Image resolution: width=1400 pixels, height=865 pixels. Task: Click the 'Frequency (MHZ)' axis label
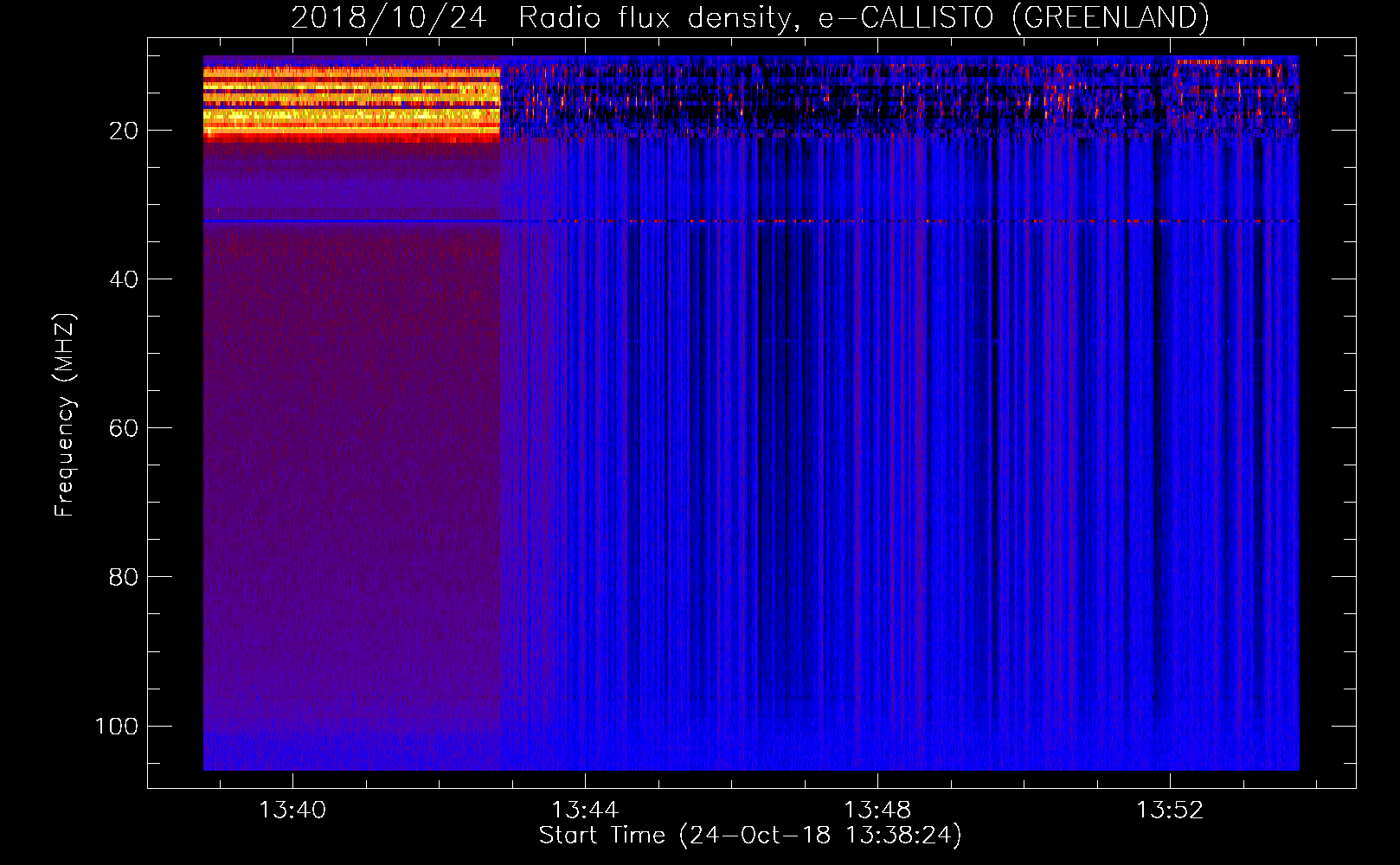click(65, 415)
